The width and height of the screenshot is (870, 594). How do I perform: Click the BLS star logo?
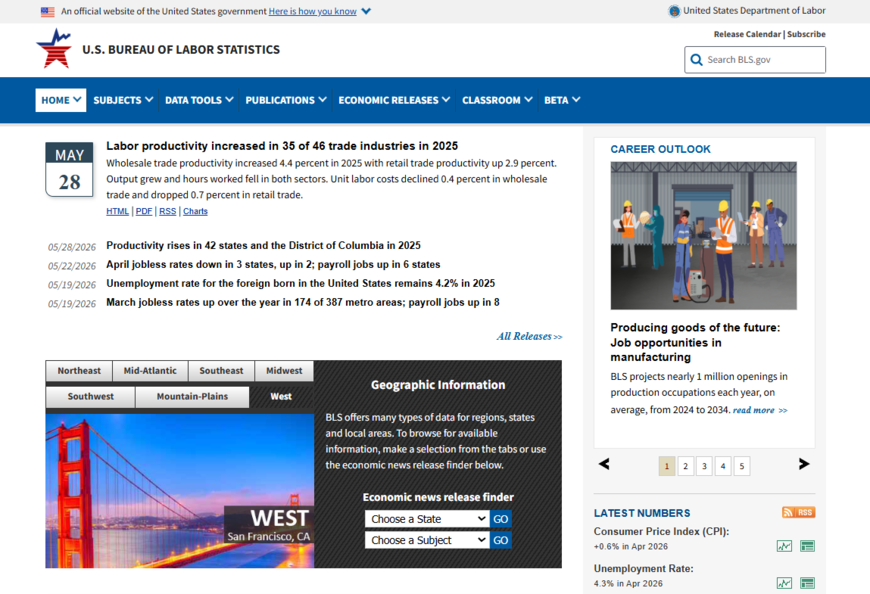54,49
